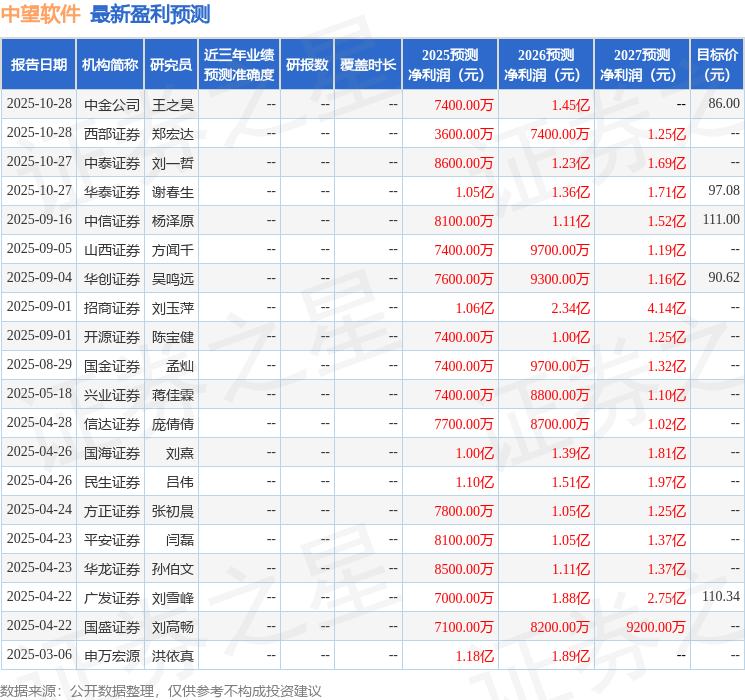Click the 2026预测净利润 column header

[x=546, y=65]
